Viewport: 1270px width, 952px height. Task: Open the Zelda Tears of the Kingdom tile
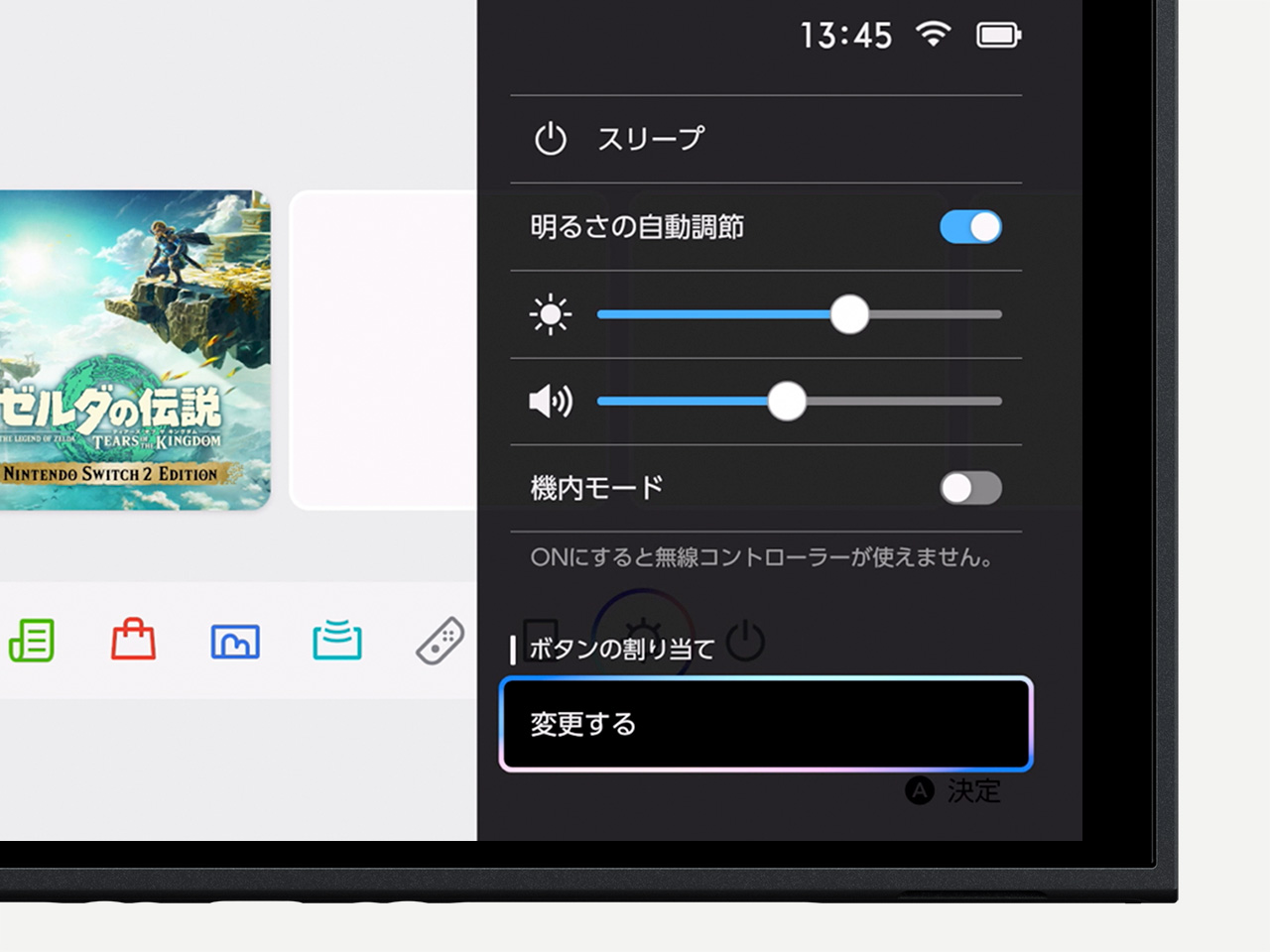(x=129, y=347)
